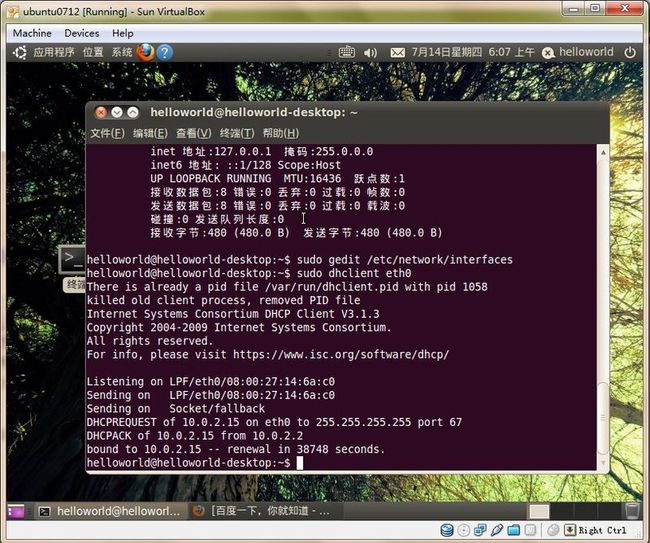Click the VirtualBox shared folders icon
This screenshot has width=650, height=543.
point(514,530)
